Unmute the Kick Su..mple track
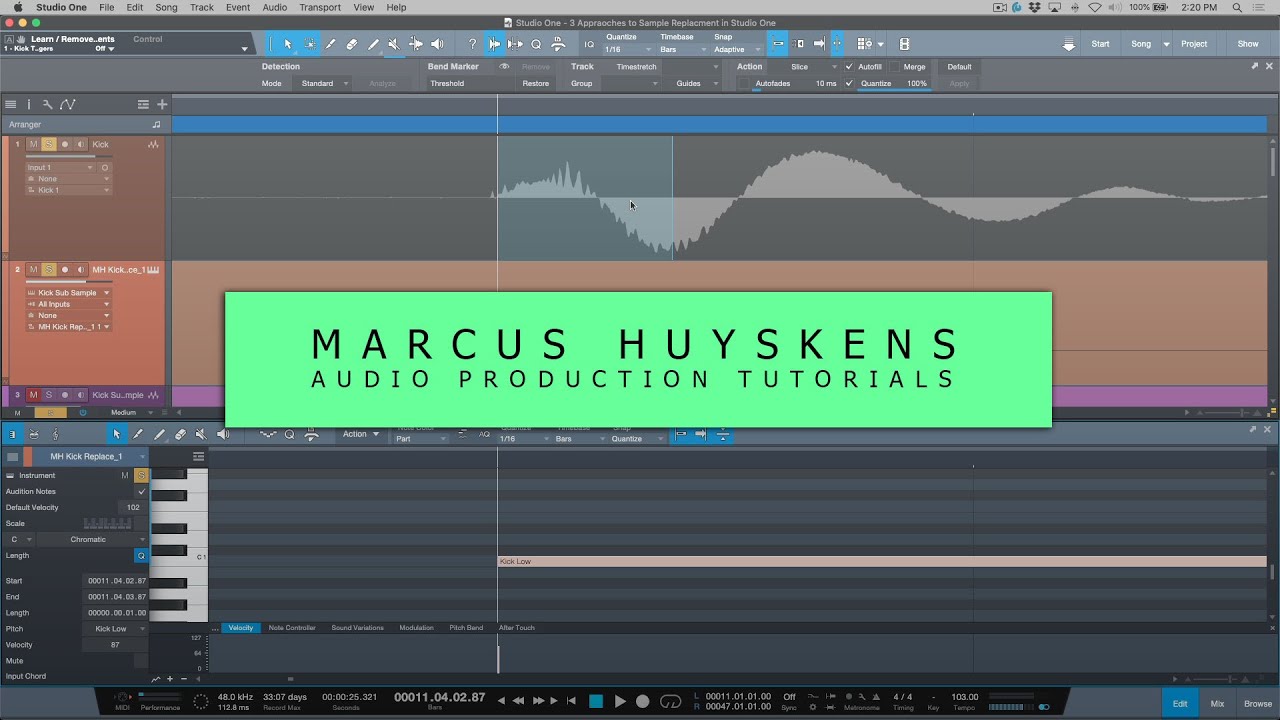 (33, 395)
